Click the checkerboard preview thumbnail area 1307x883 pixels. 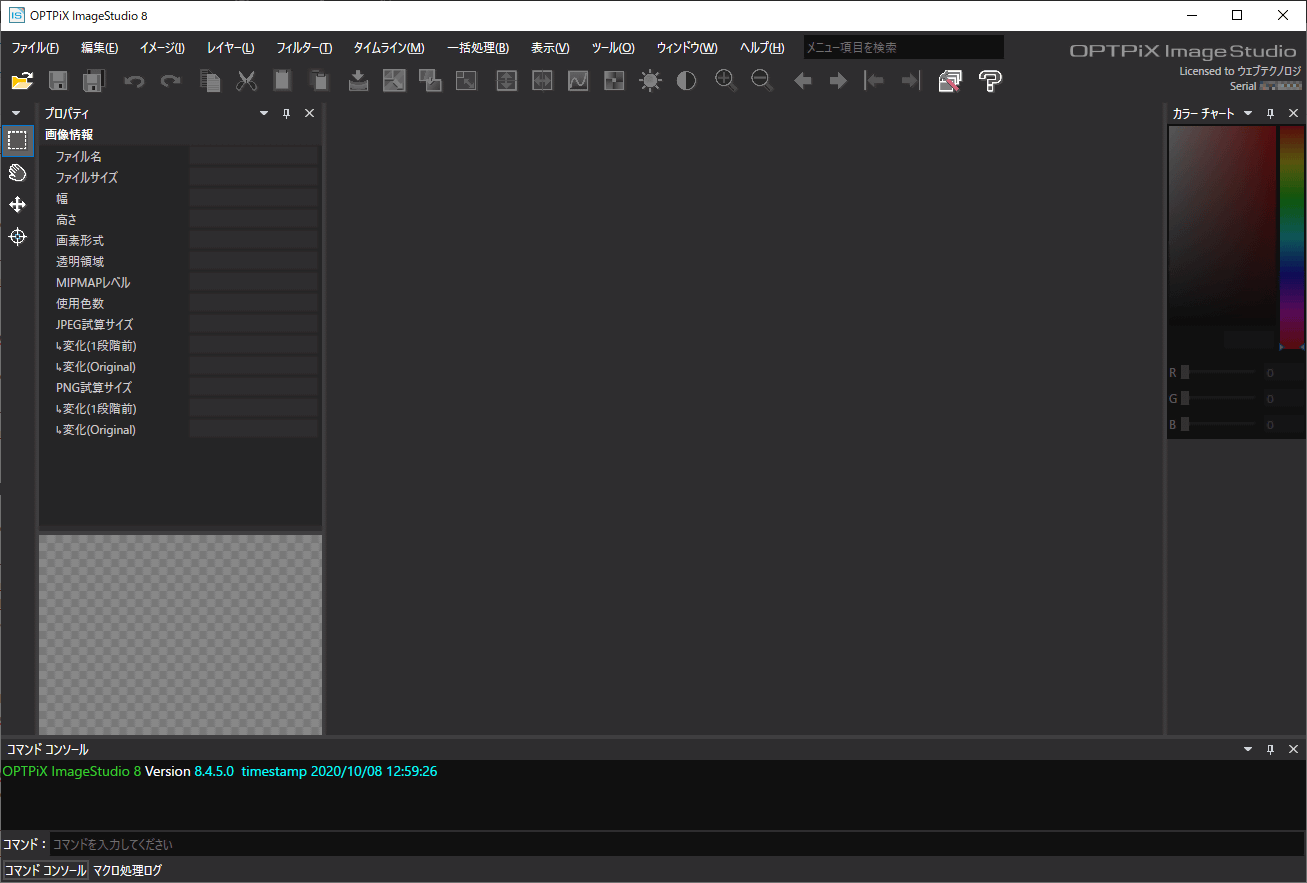click(180, 635)
